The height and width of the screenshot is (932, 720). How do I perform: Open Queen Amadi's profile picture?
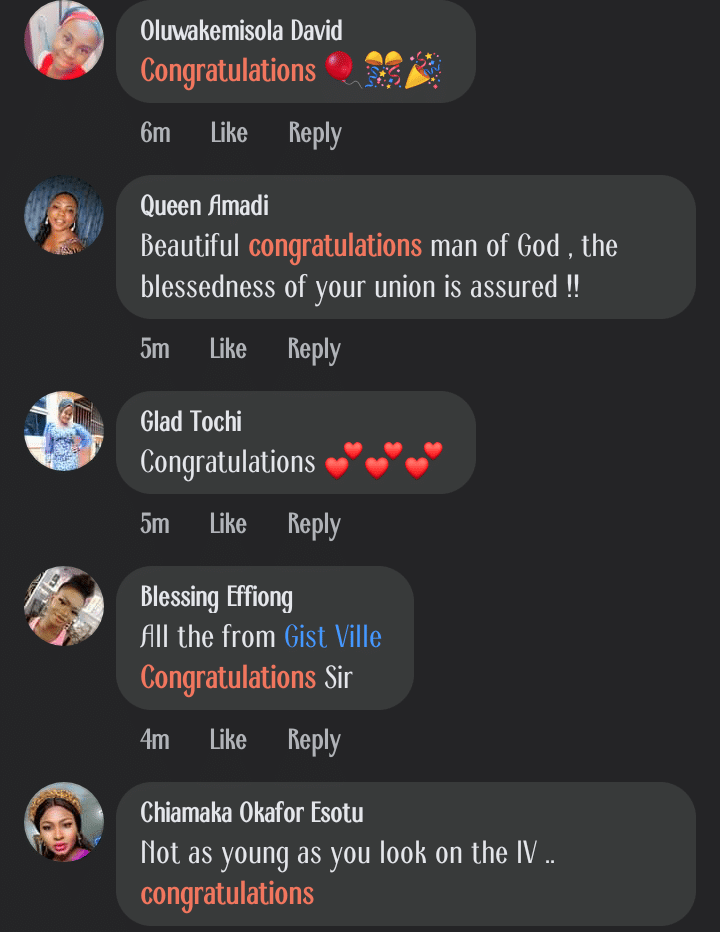tap(64, 216)
